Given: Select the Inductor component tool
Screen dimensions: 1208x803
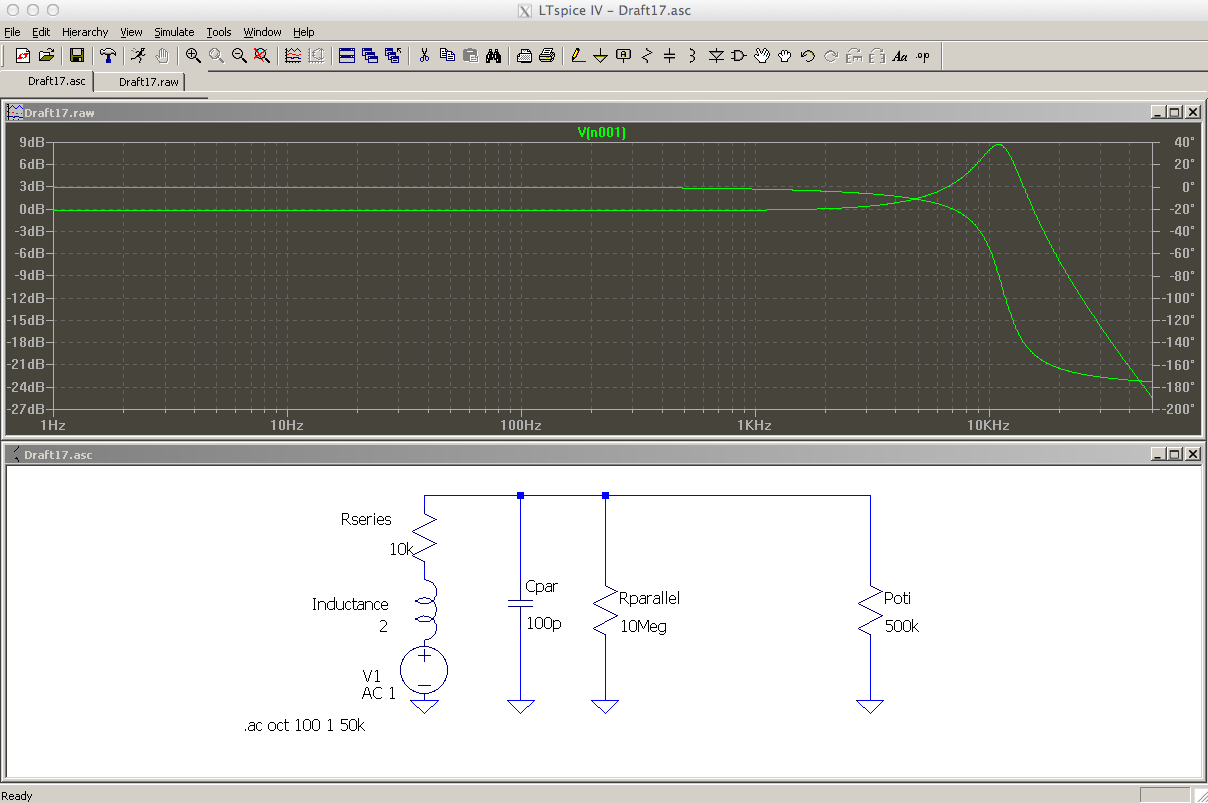Looking at the screenshot, I should tap(692, 56).
